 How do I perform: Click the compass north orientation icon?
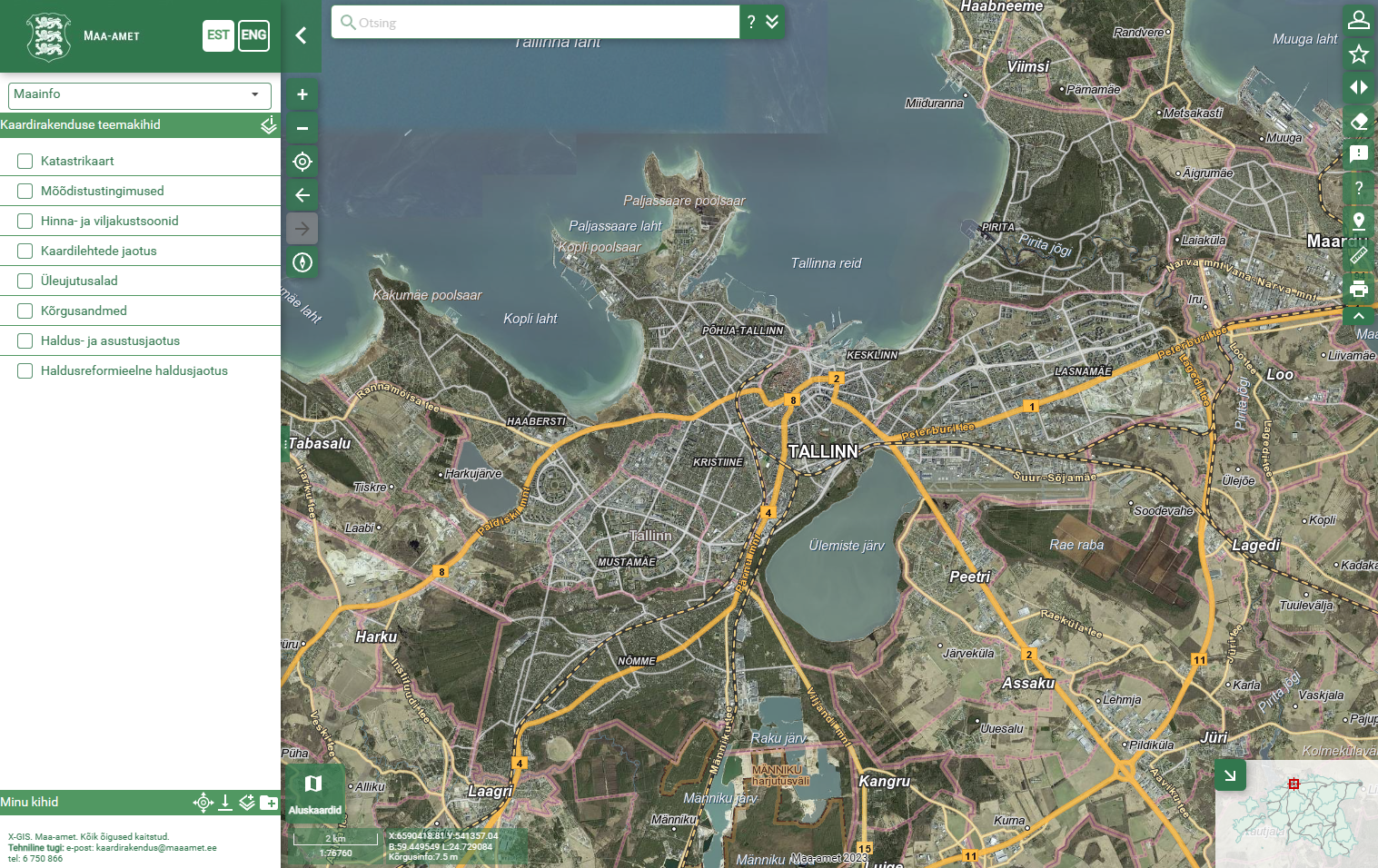[x=302, y=262]
